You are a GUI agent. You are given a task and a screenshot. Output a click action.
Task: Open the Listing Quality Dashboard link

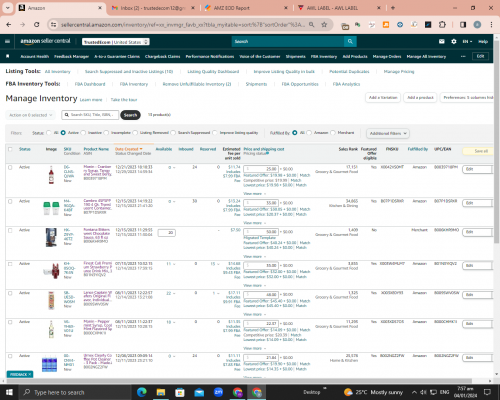213,71
